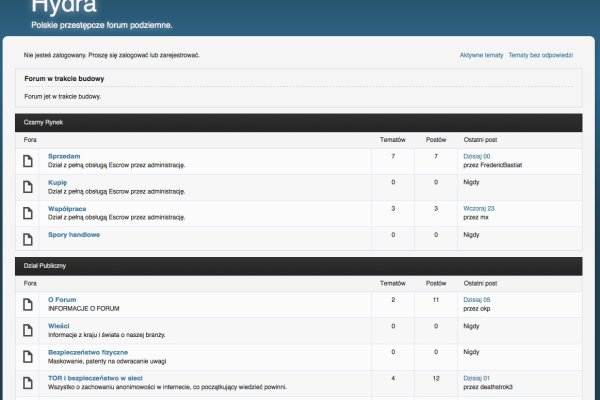Open the Współpraca forum section
600x400 pixels.
point(69,208)
